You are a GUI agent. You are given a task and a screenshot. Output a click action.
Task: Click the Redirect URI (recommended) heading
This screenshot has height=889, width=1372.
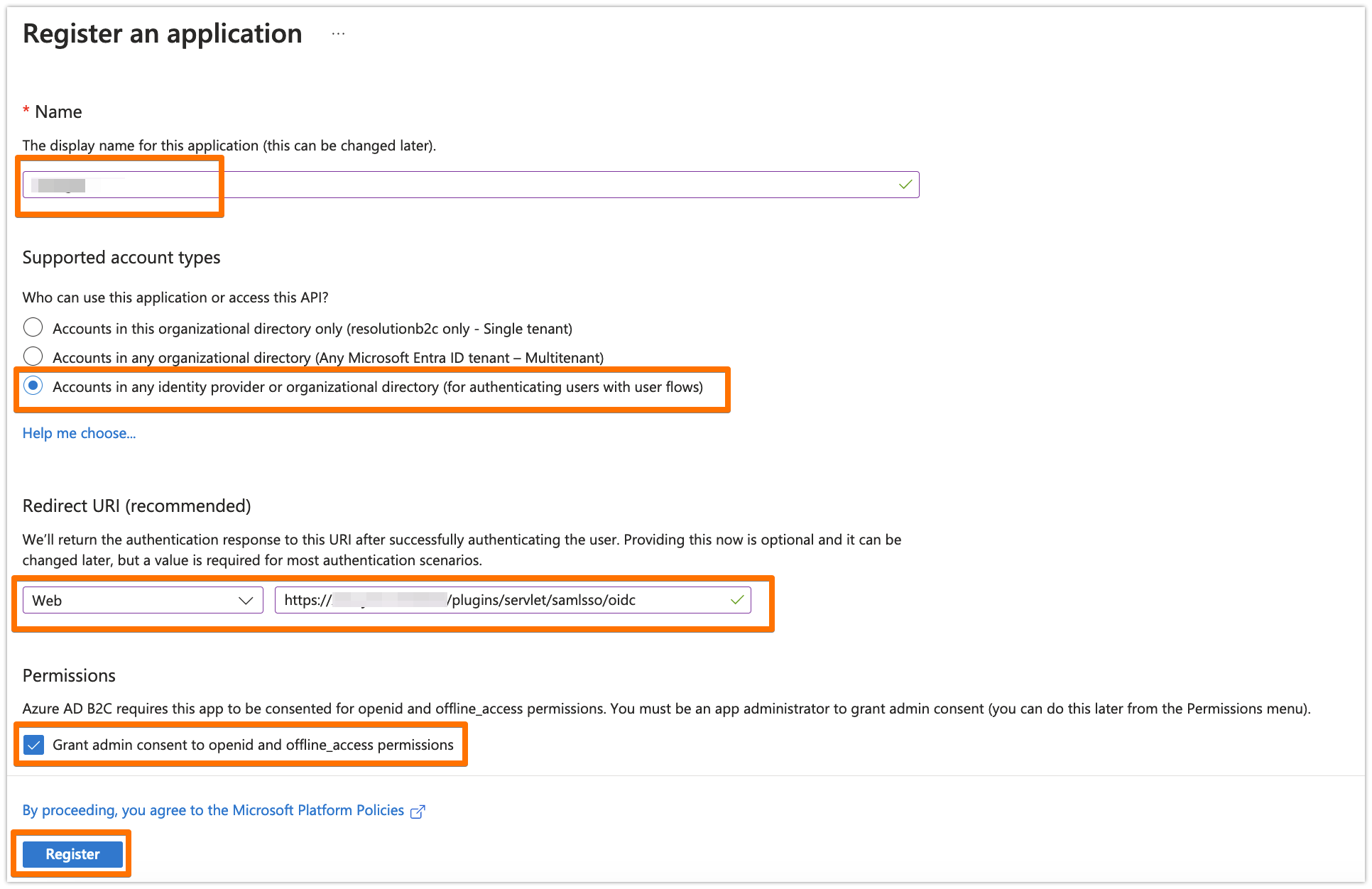tap(137, 506)
